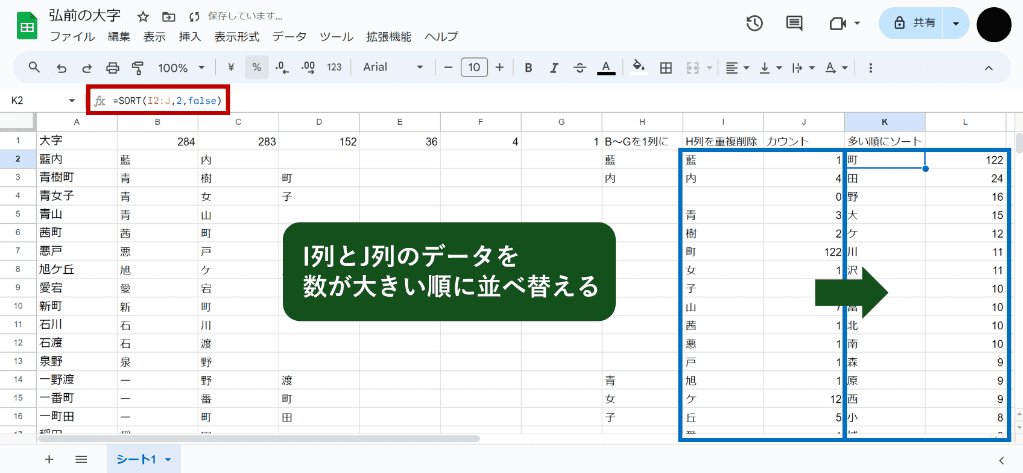The width and height of the screenshot is (1023, 473).
Task: Click the document title 弘前の大字
Action: tap(85, 16)
